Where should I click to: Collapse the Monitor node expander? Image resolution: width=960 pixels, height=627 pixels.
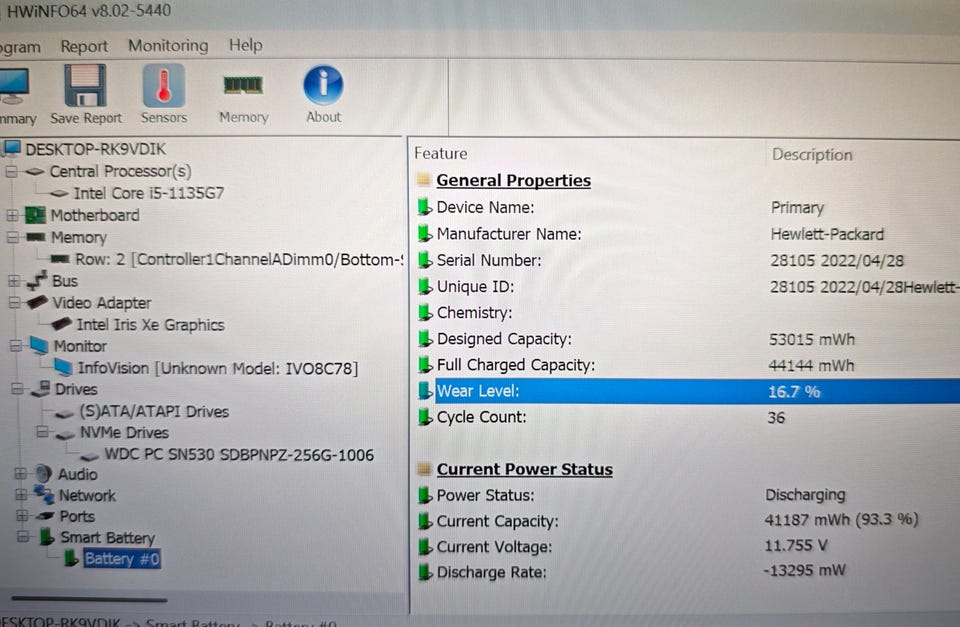point(16,347)
